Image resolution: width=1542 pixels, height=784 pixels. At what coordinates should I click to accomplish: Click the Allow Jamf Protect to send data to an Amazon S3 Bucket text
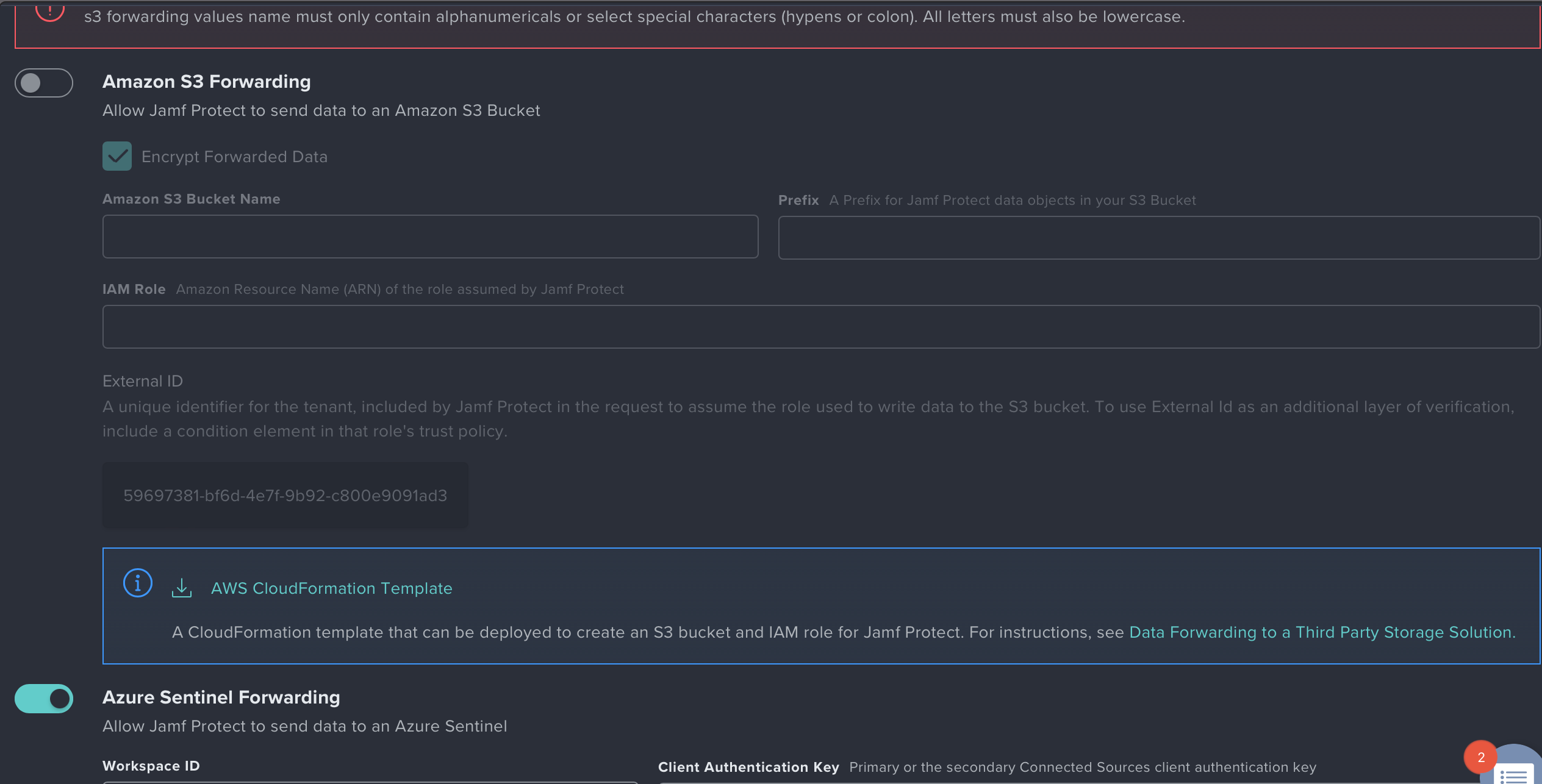tap(321, 110)
